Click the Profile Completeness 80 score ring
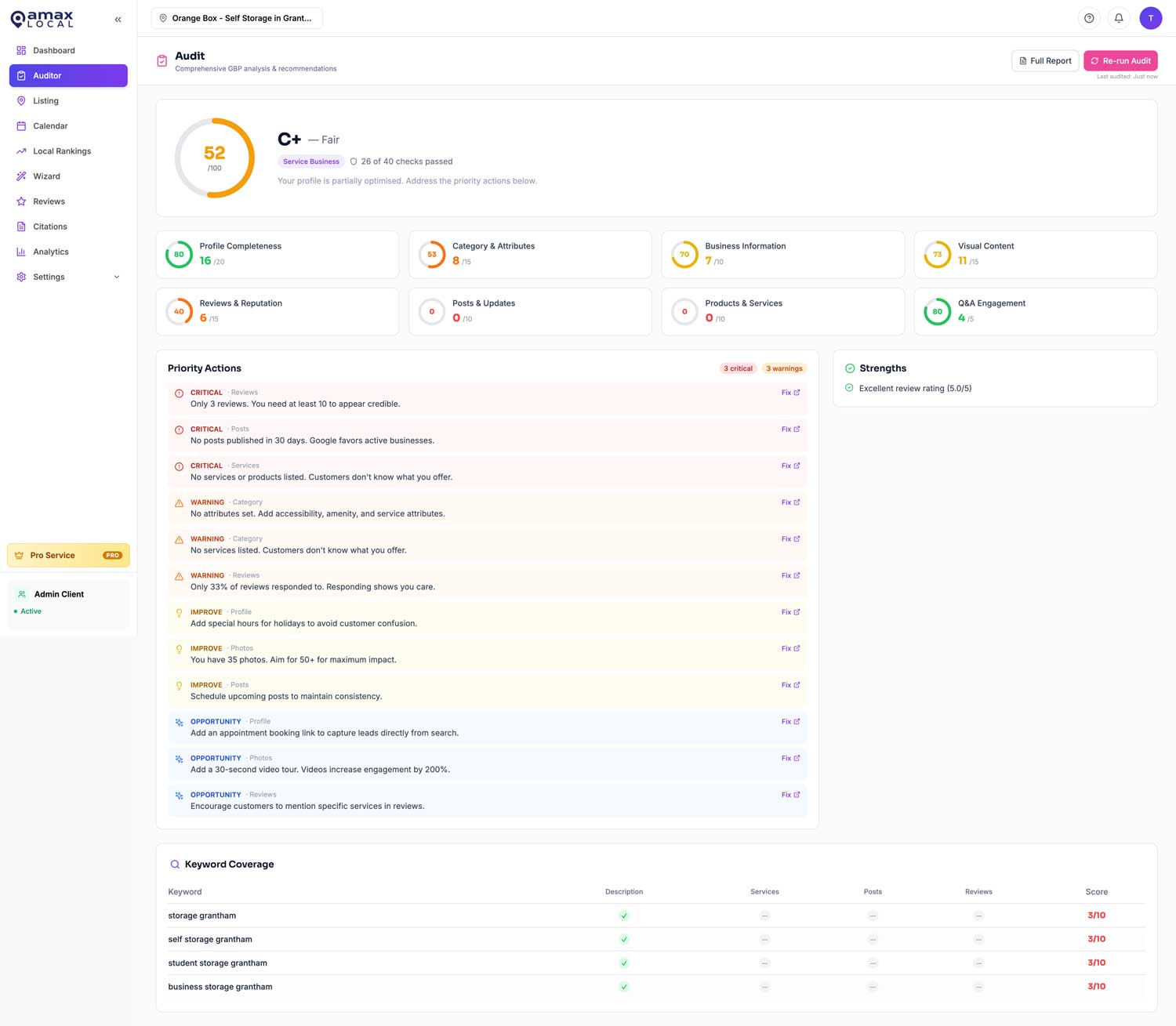1176x1026 pixels. click(179, 254)
